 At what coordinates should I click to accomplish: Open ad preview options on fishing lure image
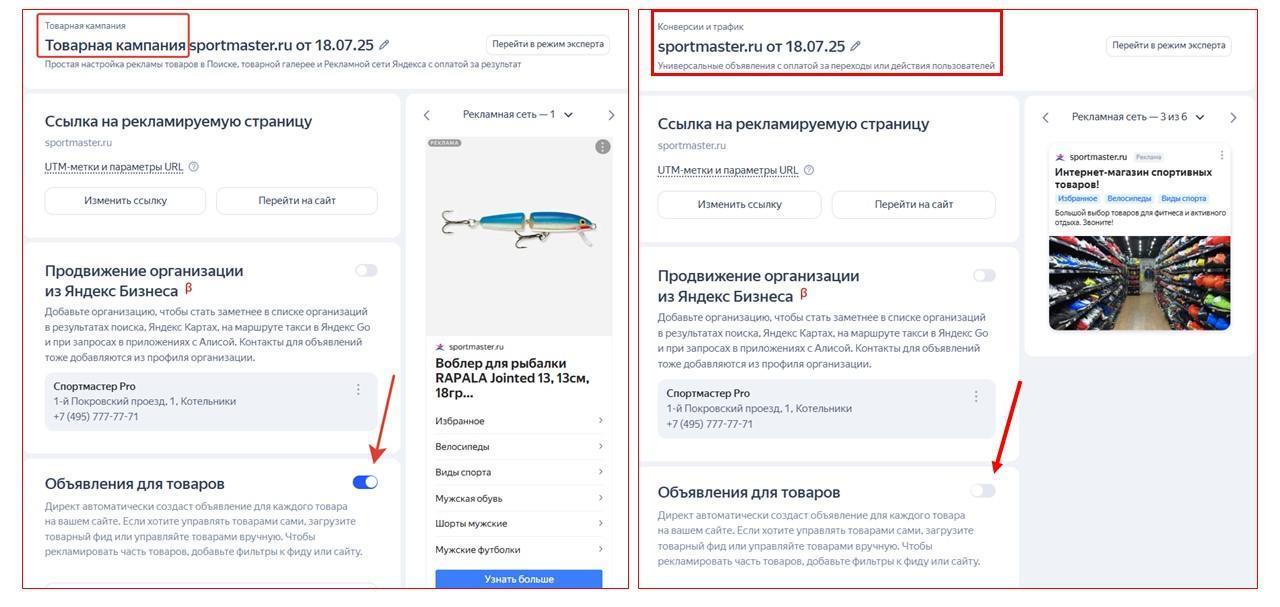coord(602,147)
